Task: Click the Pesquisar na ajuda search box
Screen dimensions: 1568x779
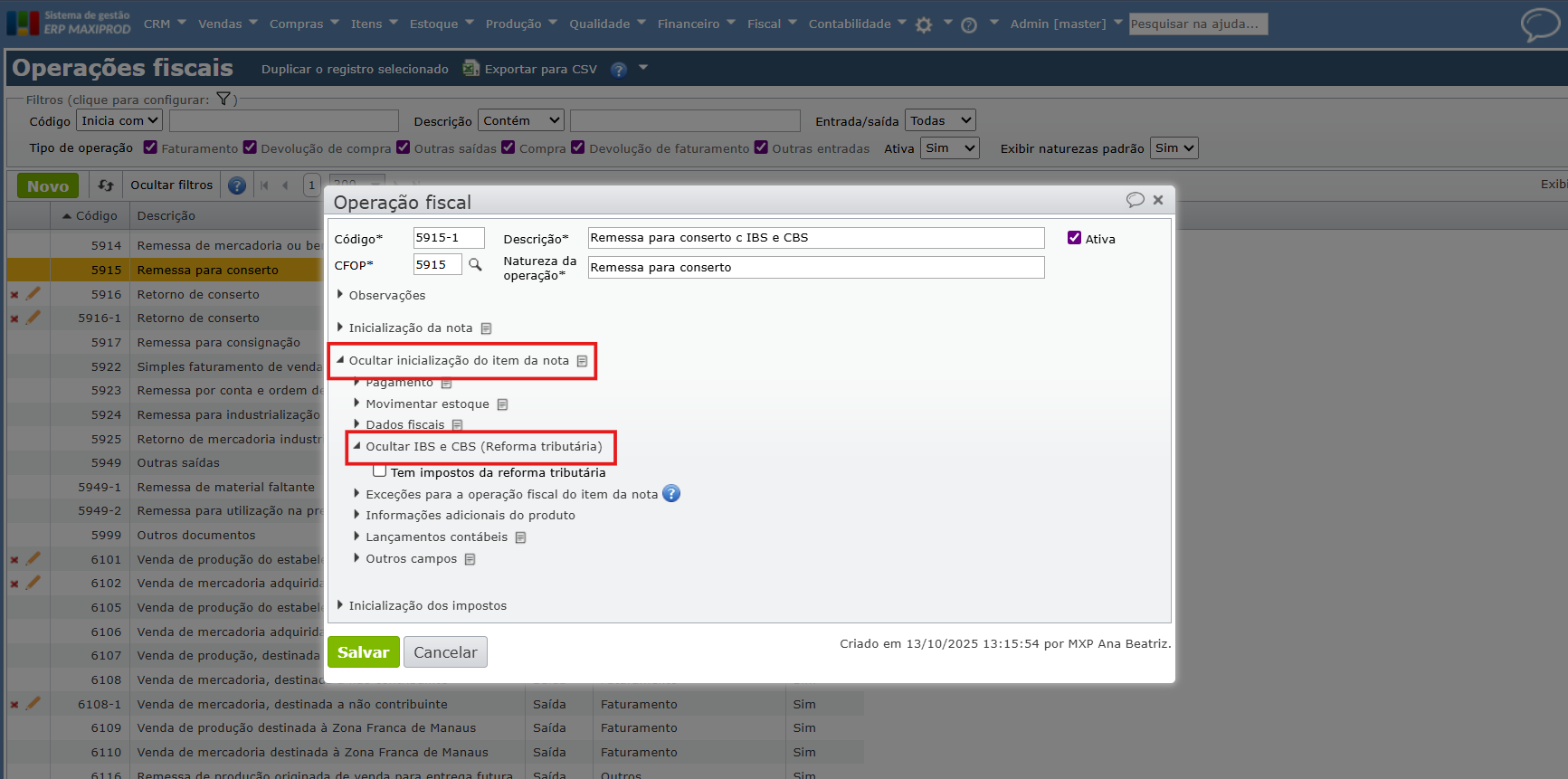Action: (1198, 24)
